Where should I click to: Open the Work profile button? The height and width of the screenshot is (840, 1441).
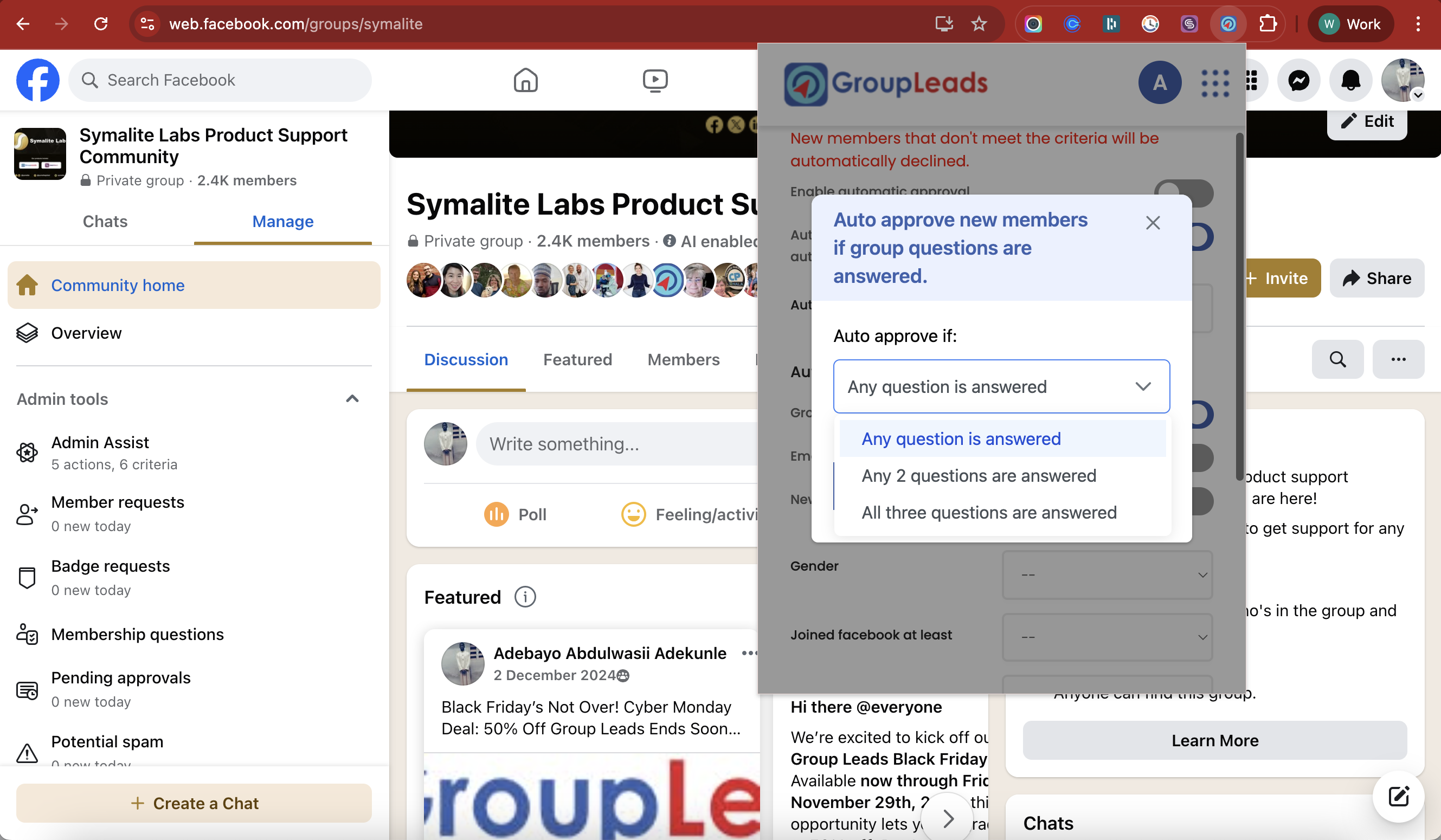(1350, 24)
